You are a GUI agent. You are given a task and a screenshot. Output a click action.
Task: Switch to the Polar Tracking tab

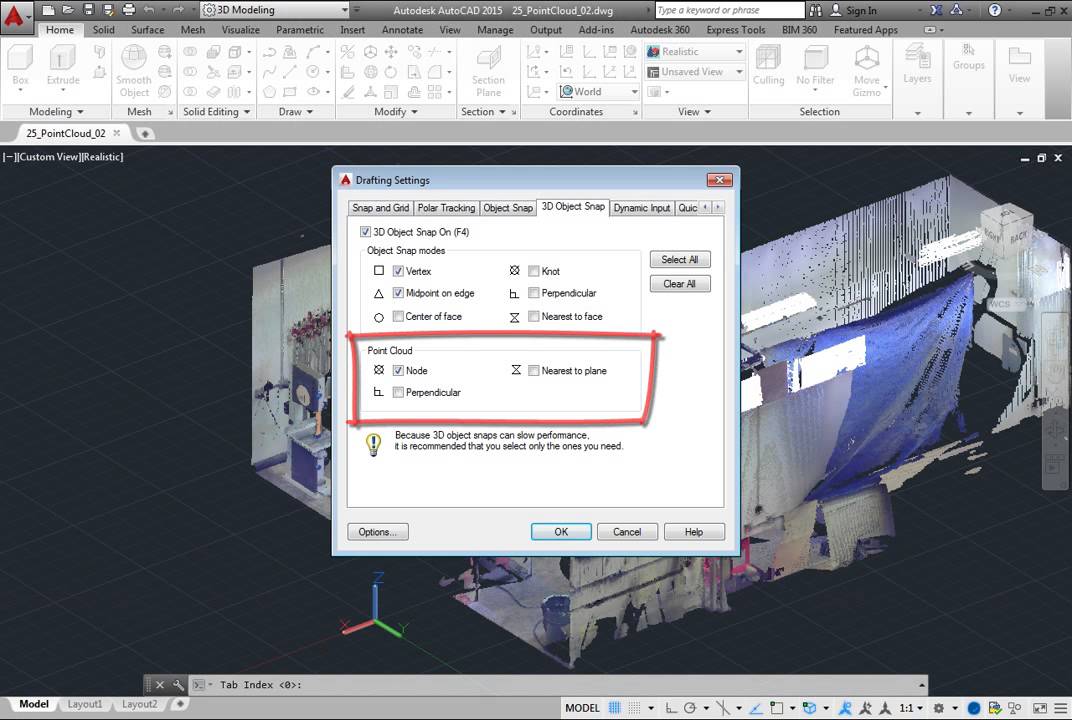point(446,208)
